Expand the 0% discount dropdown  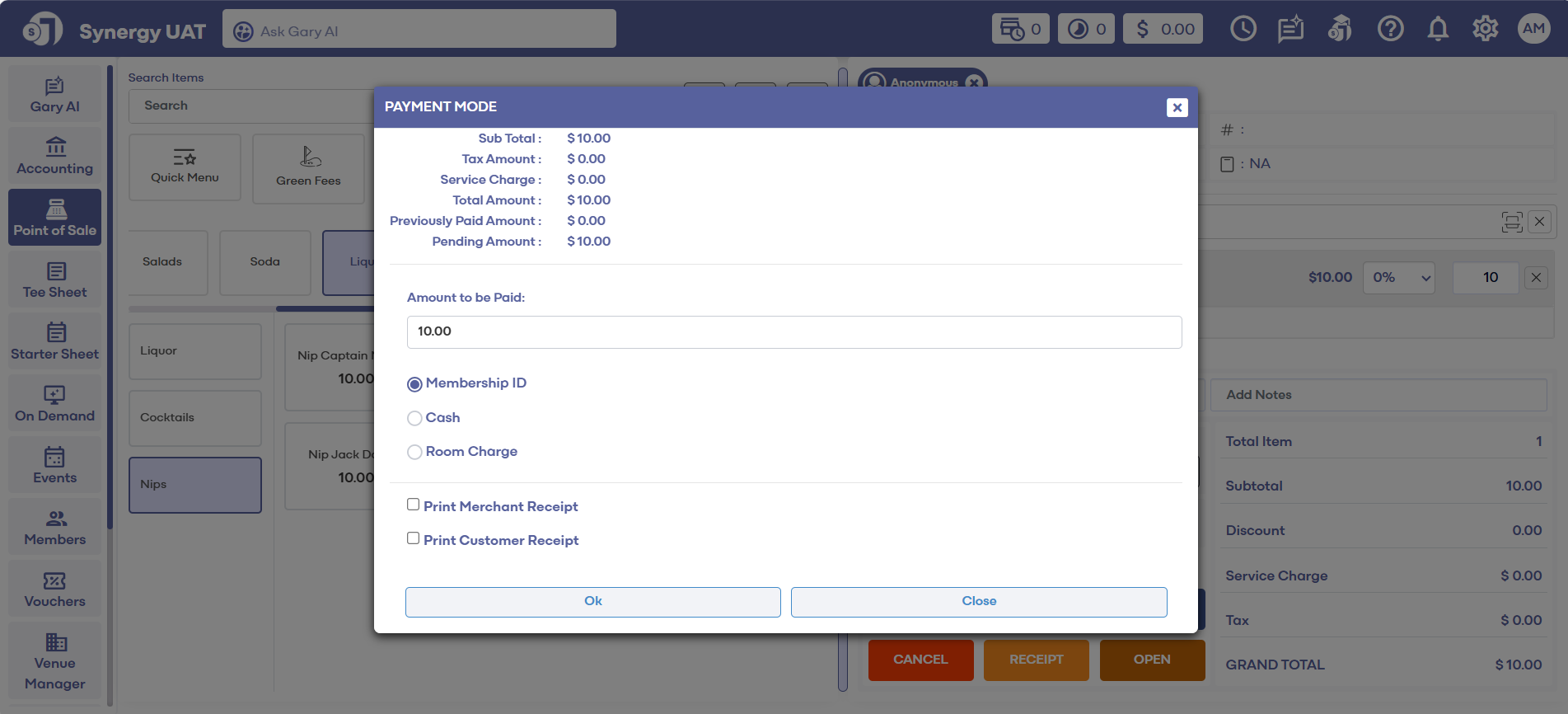point(1399,278)
